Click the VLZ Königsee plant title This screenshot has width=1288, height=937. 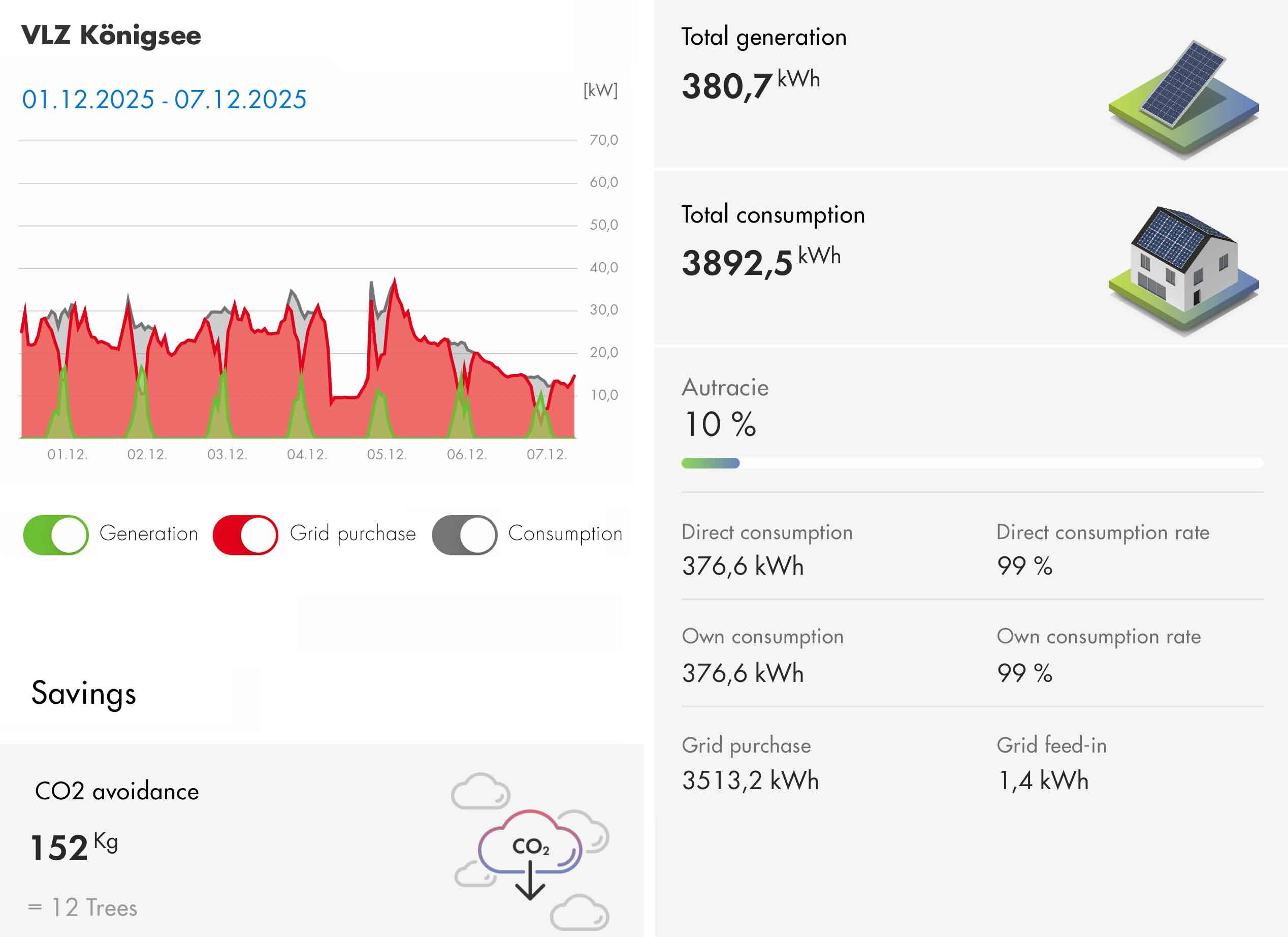point(111,35)
